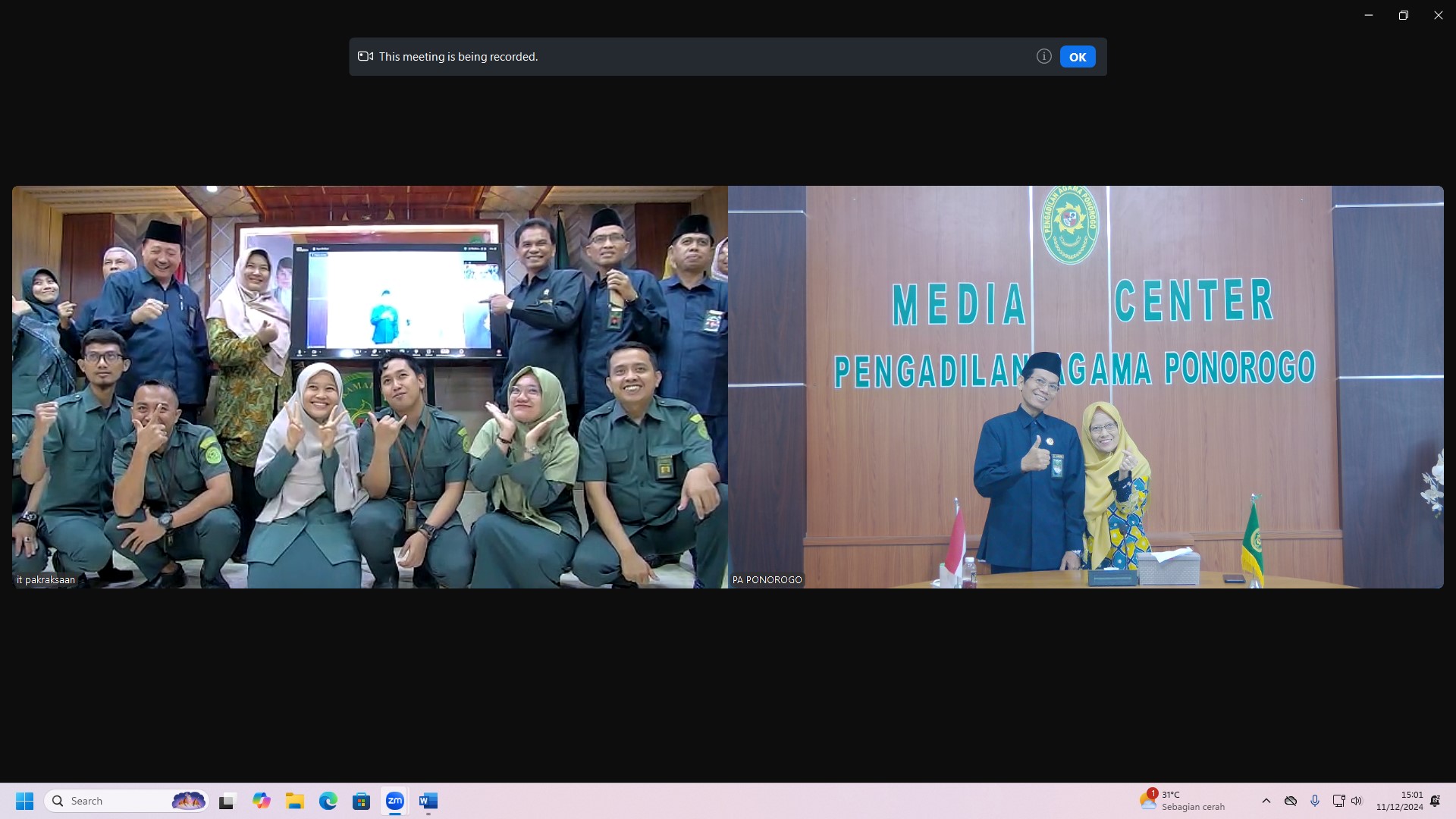Open Microsoft Store taskbar icon
Viewport: 1456px width, 819px height.
coord(361,801)
